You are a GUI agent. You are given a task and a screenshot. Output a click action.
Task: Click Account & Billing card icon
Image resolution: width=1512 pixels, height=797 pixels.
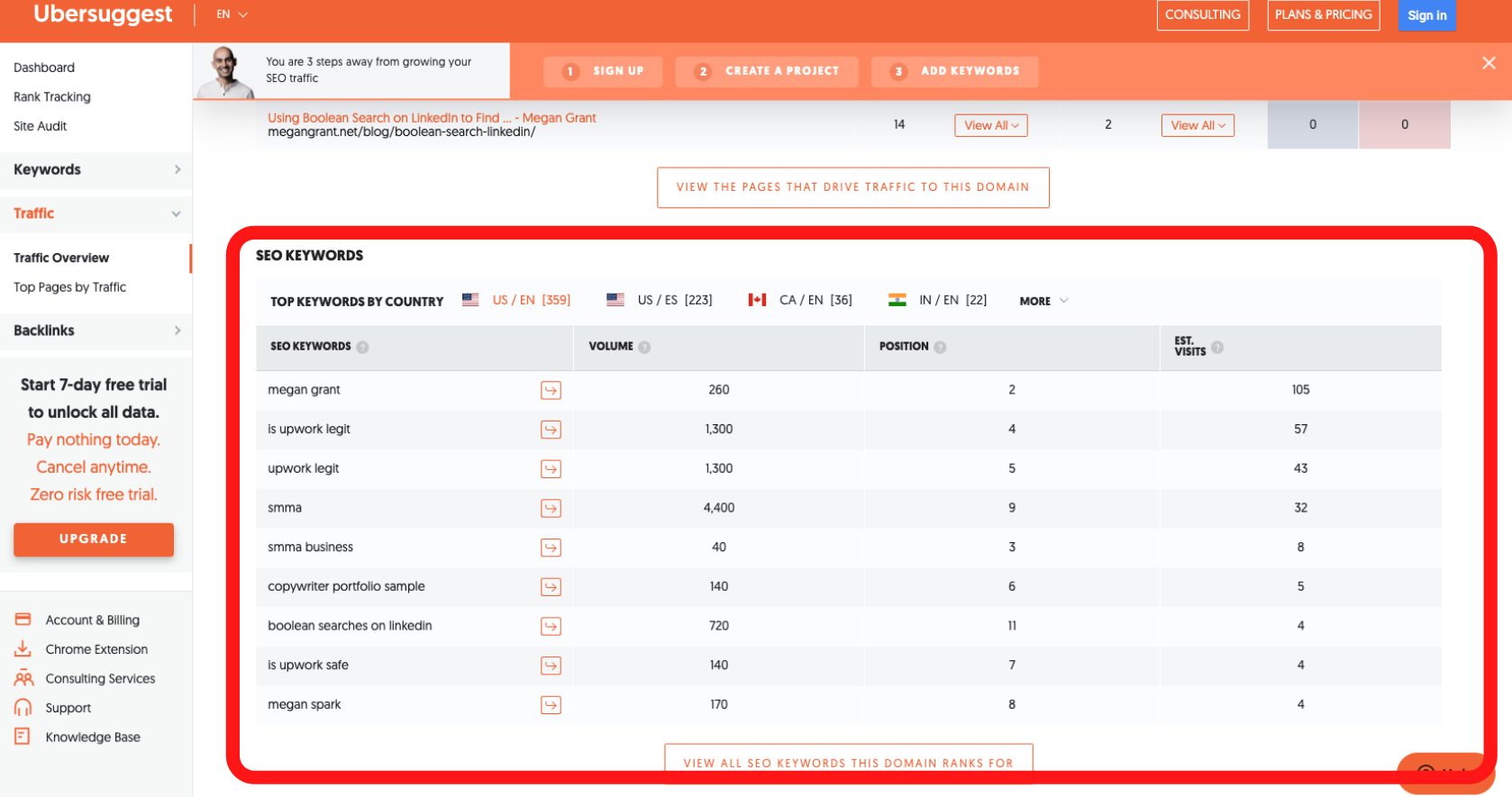click(23, 620)
